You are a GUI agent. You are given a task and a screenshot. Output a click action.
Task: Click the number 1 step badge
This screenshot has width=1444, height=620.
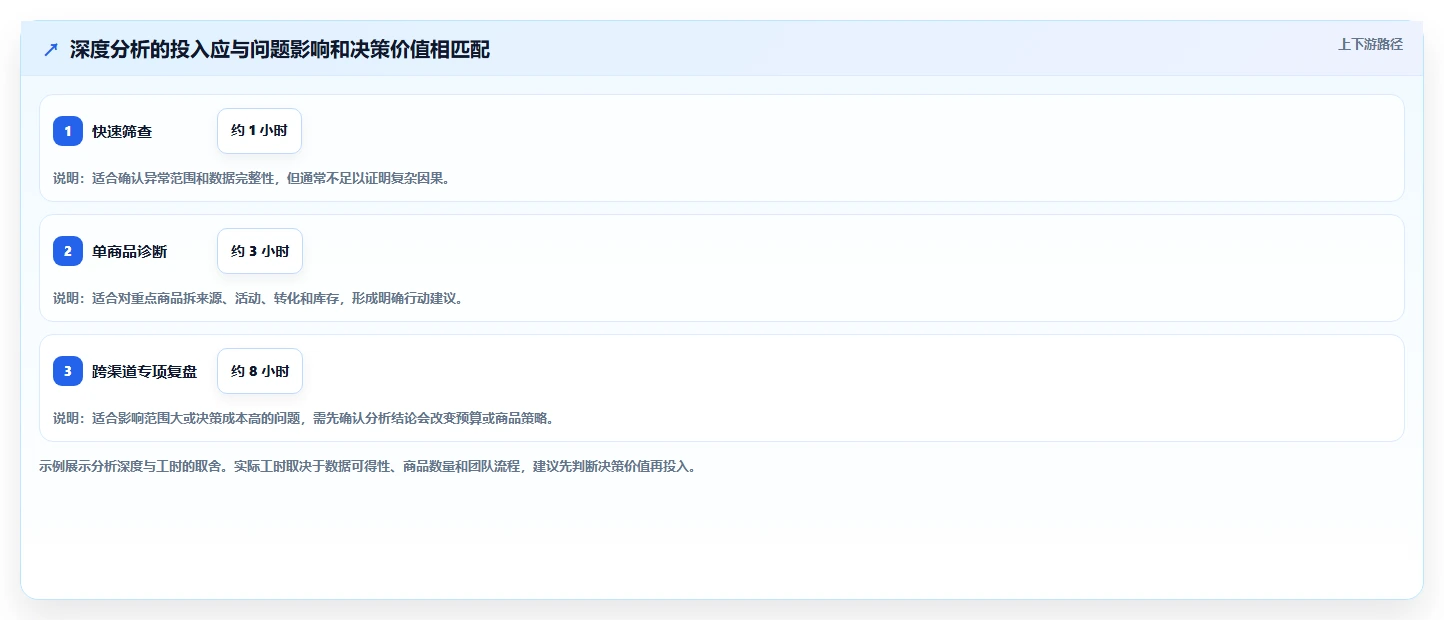(68, 131)
